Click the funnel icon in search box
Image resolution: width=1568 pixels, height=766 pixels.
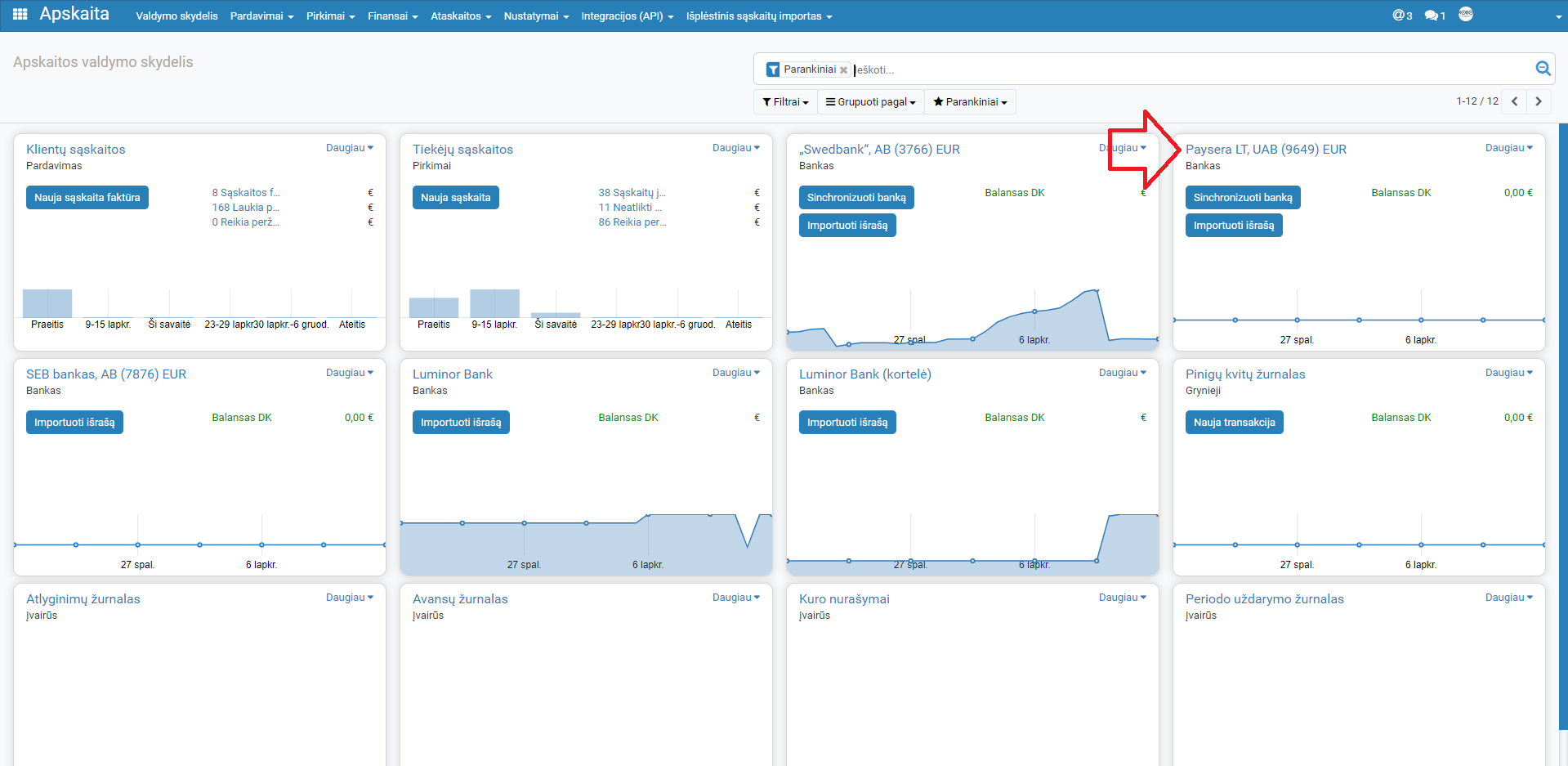point(773,69)
